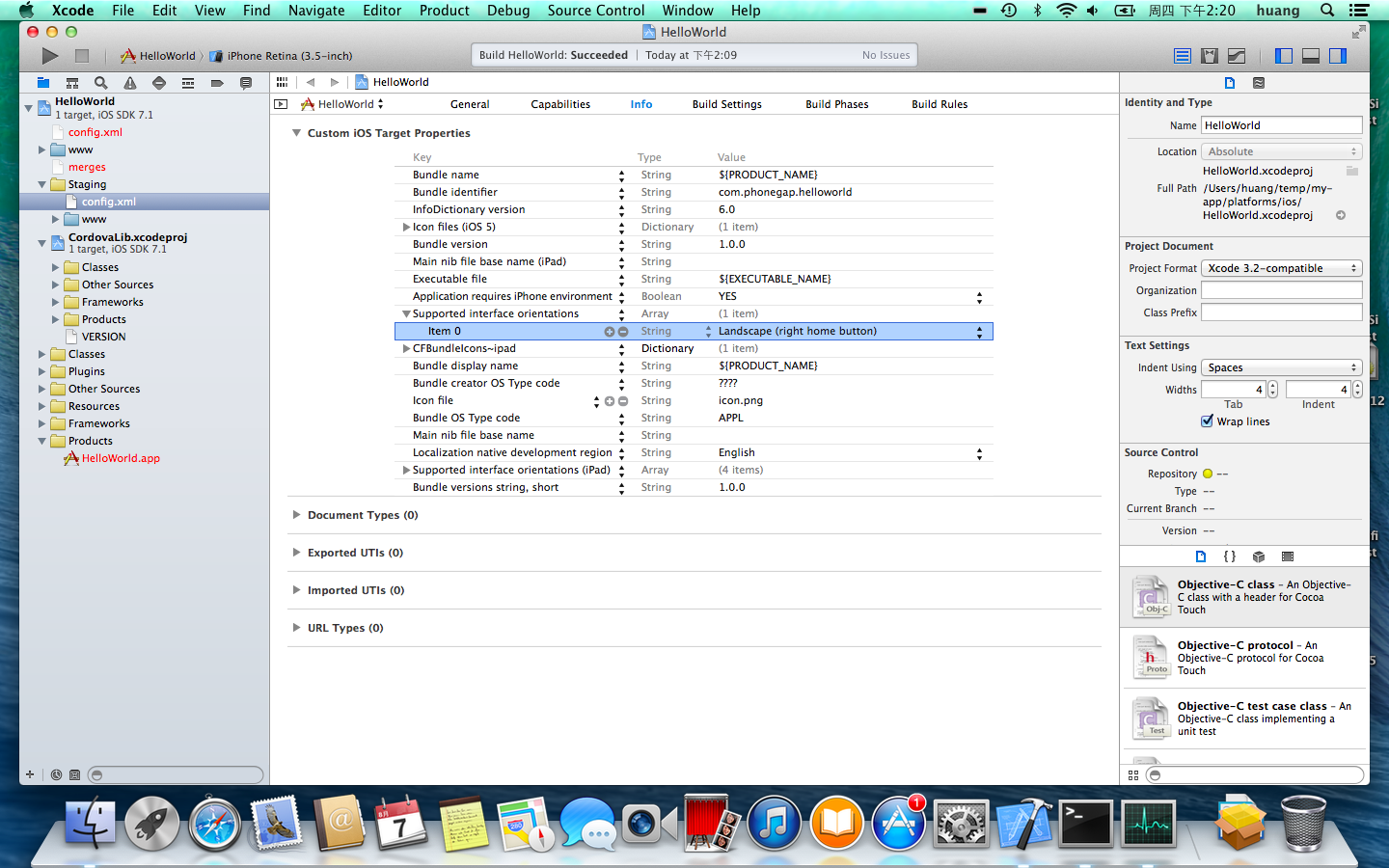Hide the Navigator pane
The height and width of the screenshot is (868, 1389).
[x=1284, y=56]
